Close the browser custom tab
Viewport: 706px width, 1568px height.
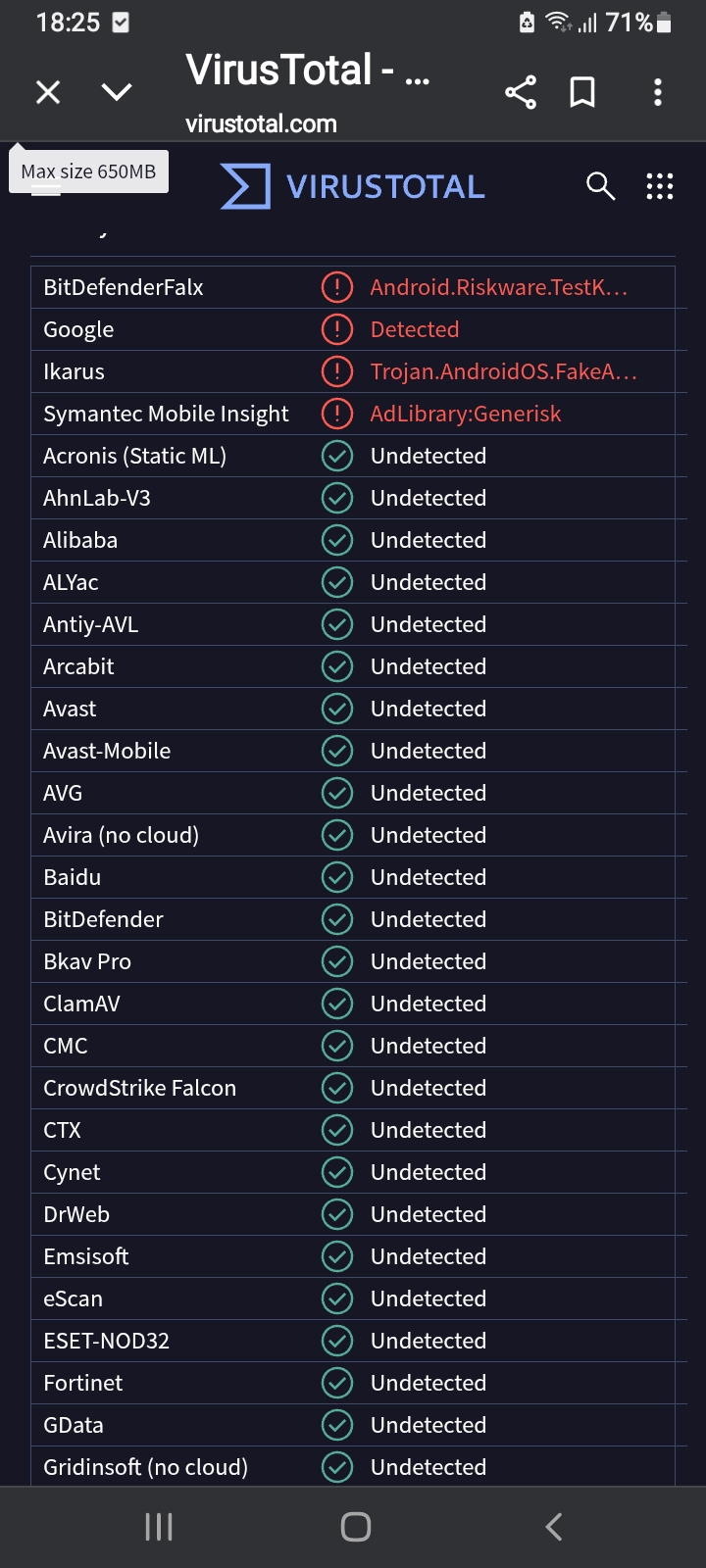click(48, 92)
